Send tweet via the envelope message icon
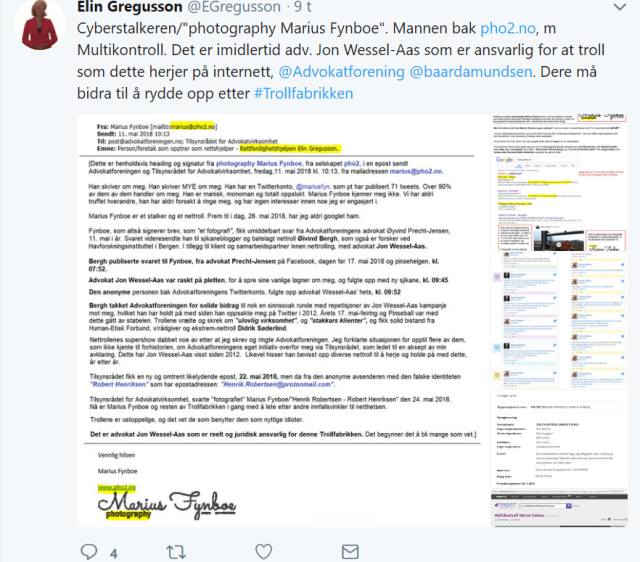Image resolution: width=640 pixels, height=562 pixels. pyautogui.click(x=350, y=552)
